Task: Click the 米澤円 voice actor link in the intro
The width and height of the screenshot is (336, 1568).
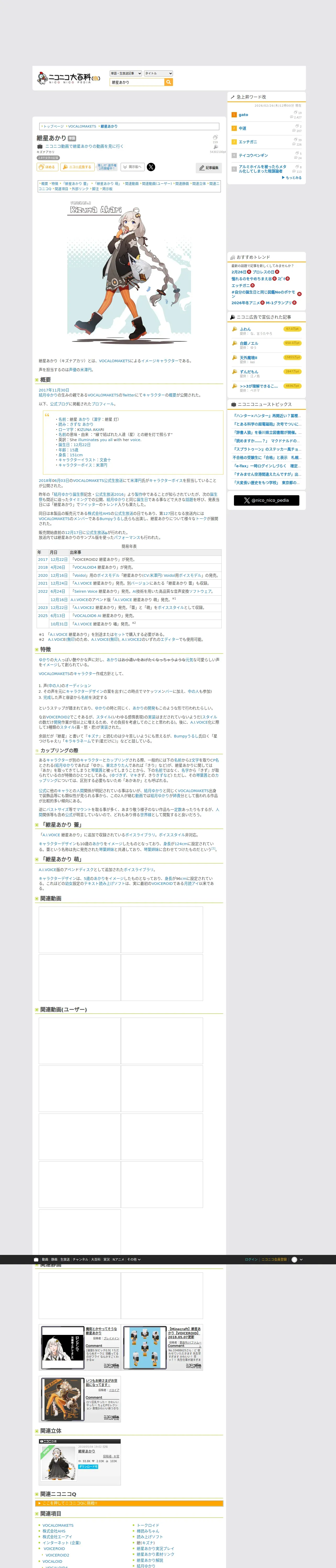Action: 86,370
